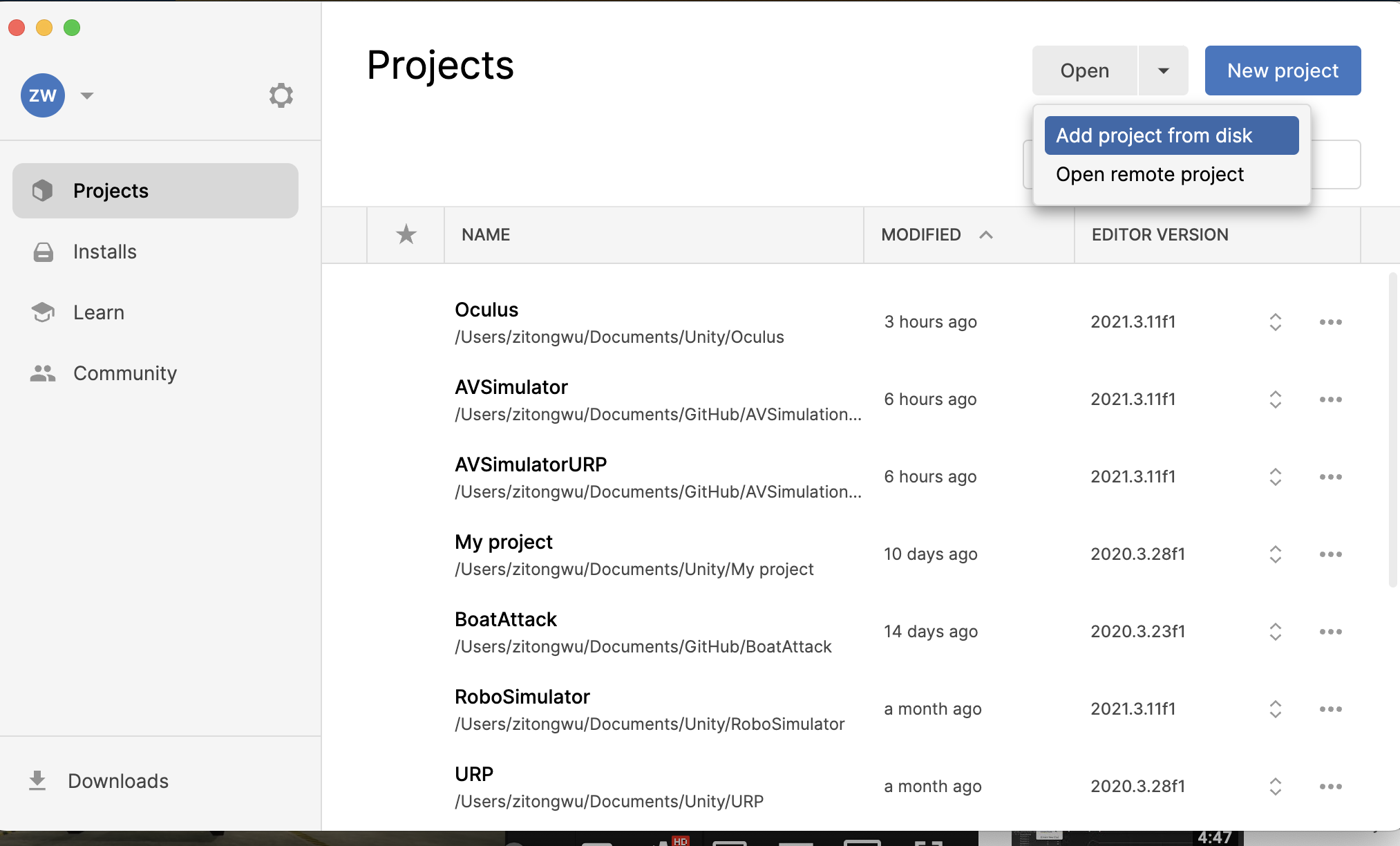The height and width of the screenshot is (846, 1400).
Task: Change editor version for My project
Action: click(x=1275, y=554)
